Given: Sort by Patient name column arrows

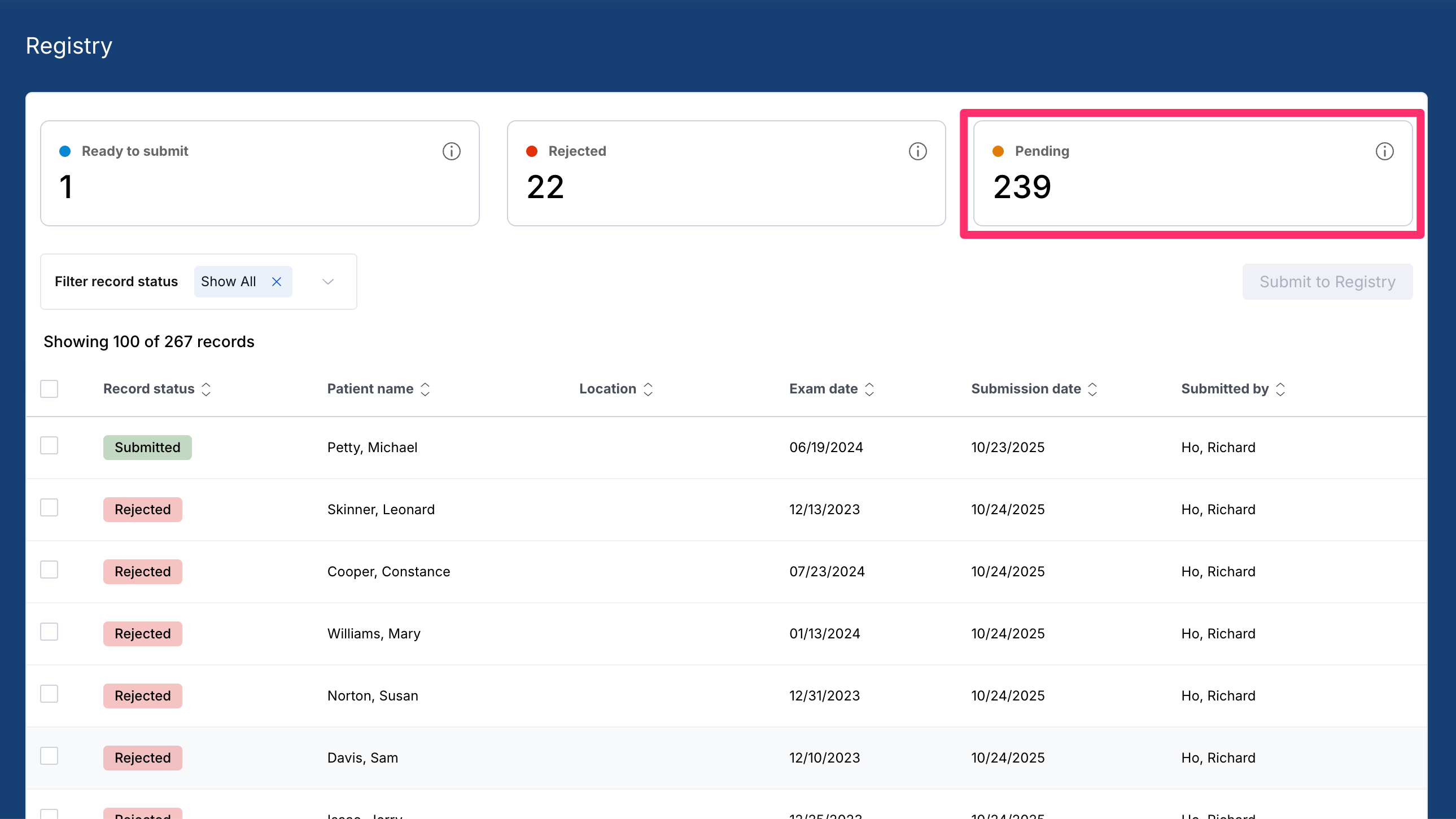Looking at the screenshot, I should 425,389.
